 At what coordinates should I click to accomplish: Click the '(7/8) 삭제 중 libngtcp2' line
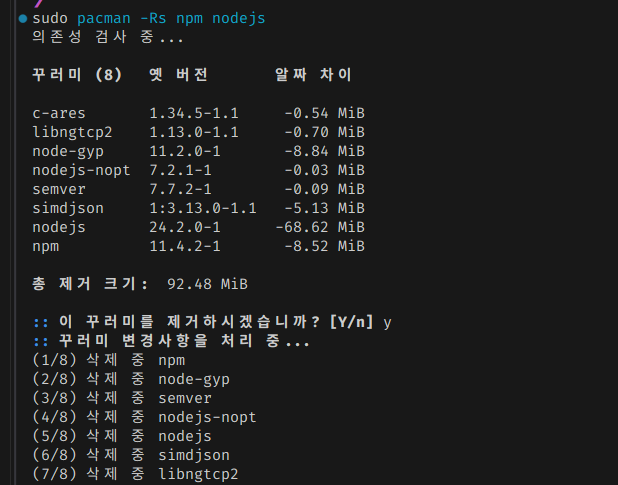136,474
